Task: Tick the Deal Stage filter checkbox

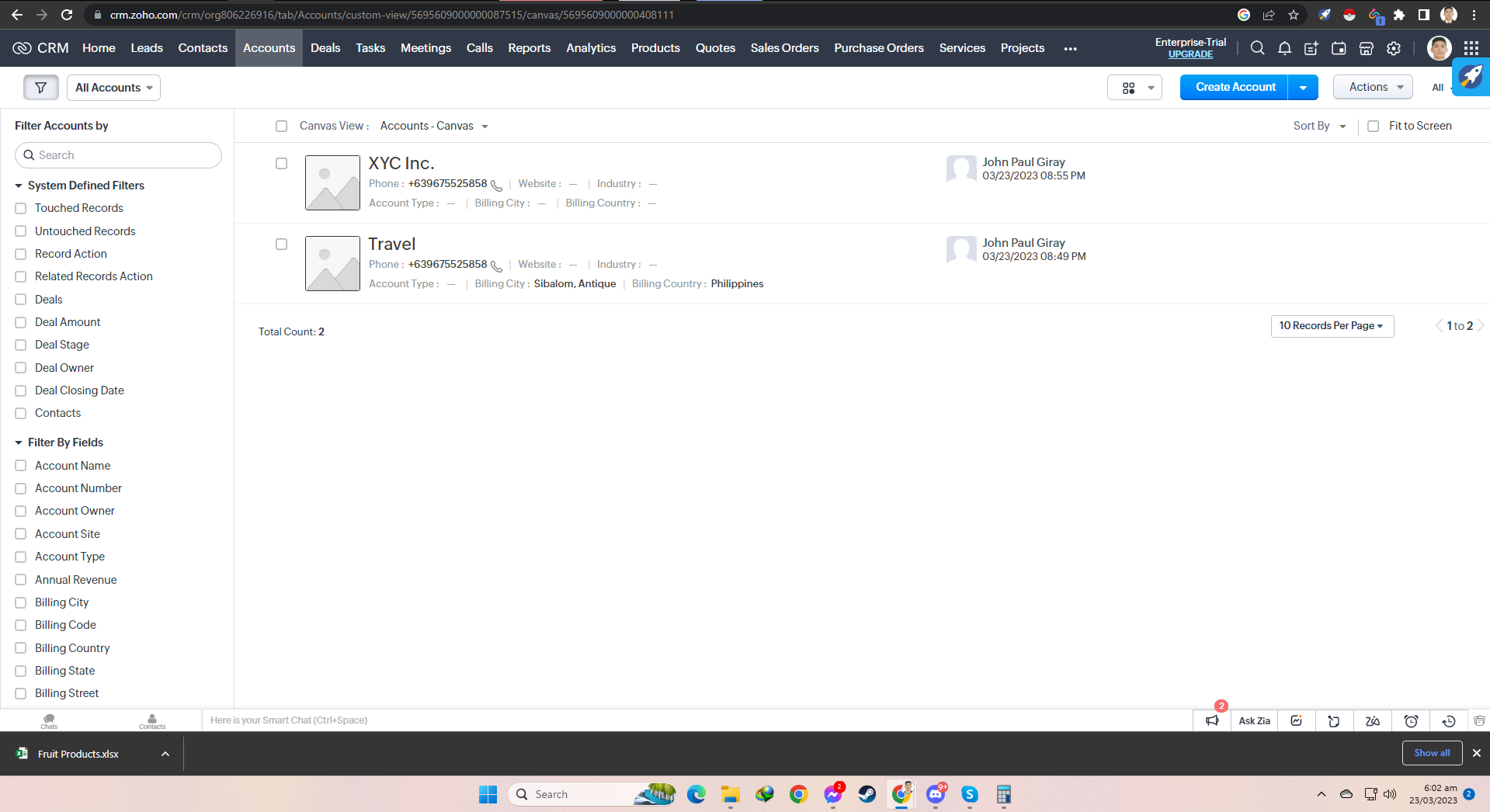Action: click(21, 345)
